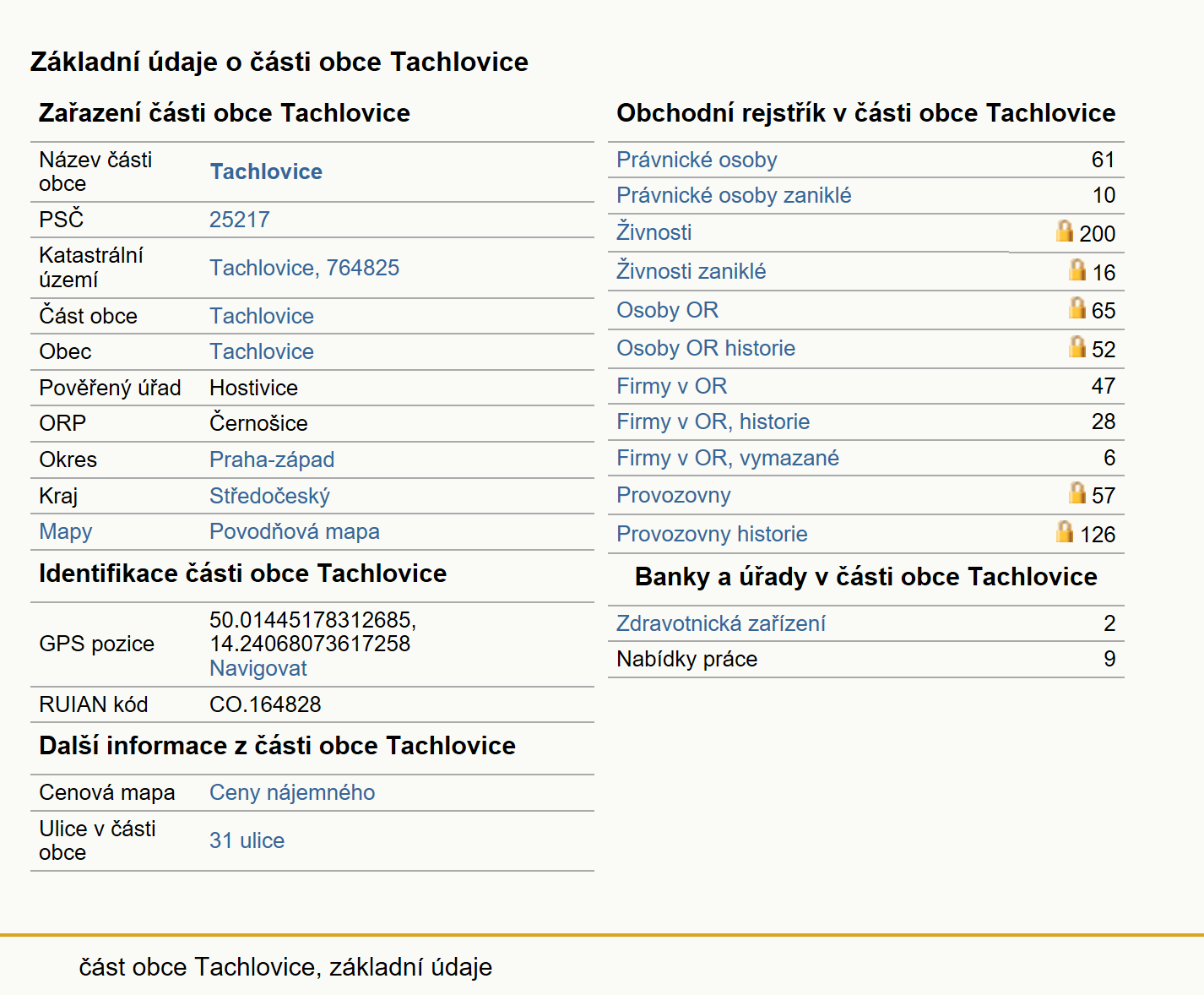
Task: Open Zdravotnická zařízení link
Action: tap(720, 623)
